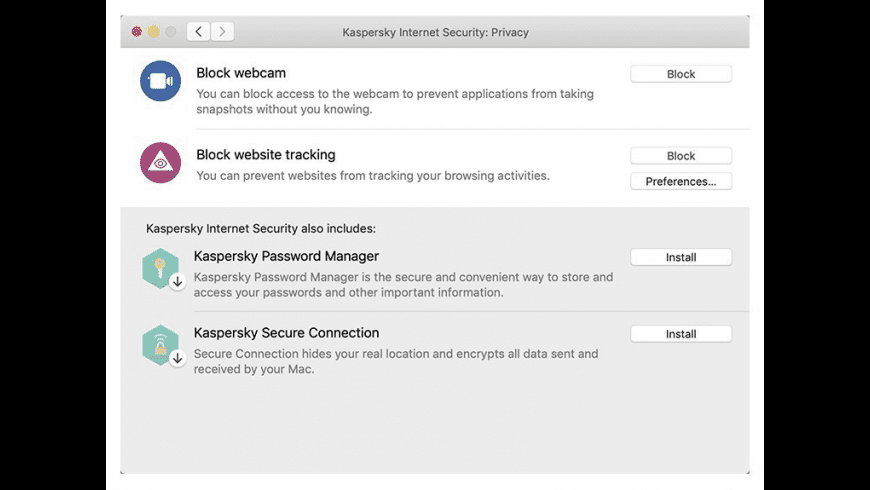Click the download arrow badge on Password Manager
This screenshot has height=490, width=870.
click(x=177, y=282)
